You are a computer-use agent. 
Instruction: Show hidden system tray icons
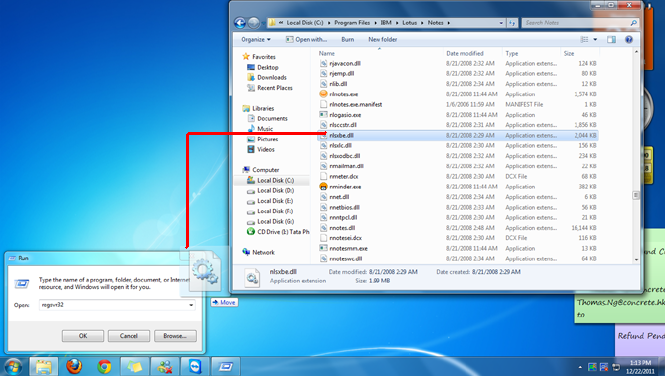[580, 367]
